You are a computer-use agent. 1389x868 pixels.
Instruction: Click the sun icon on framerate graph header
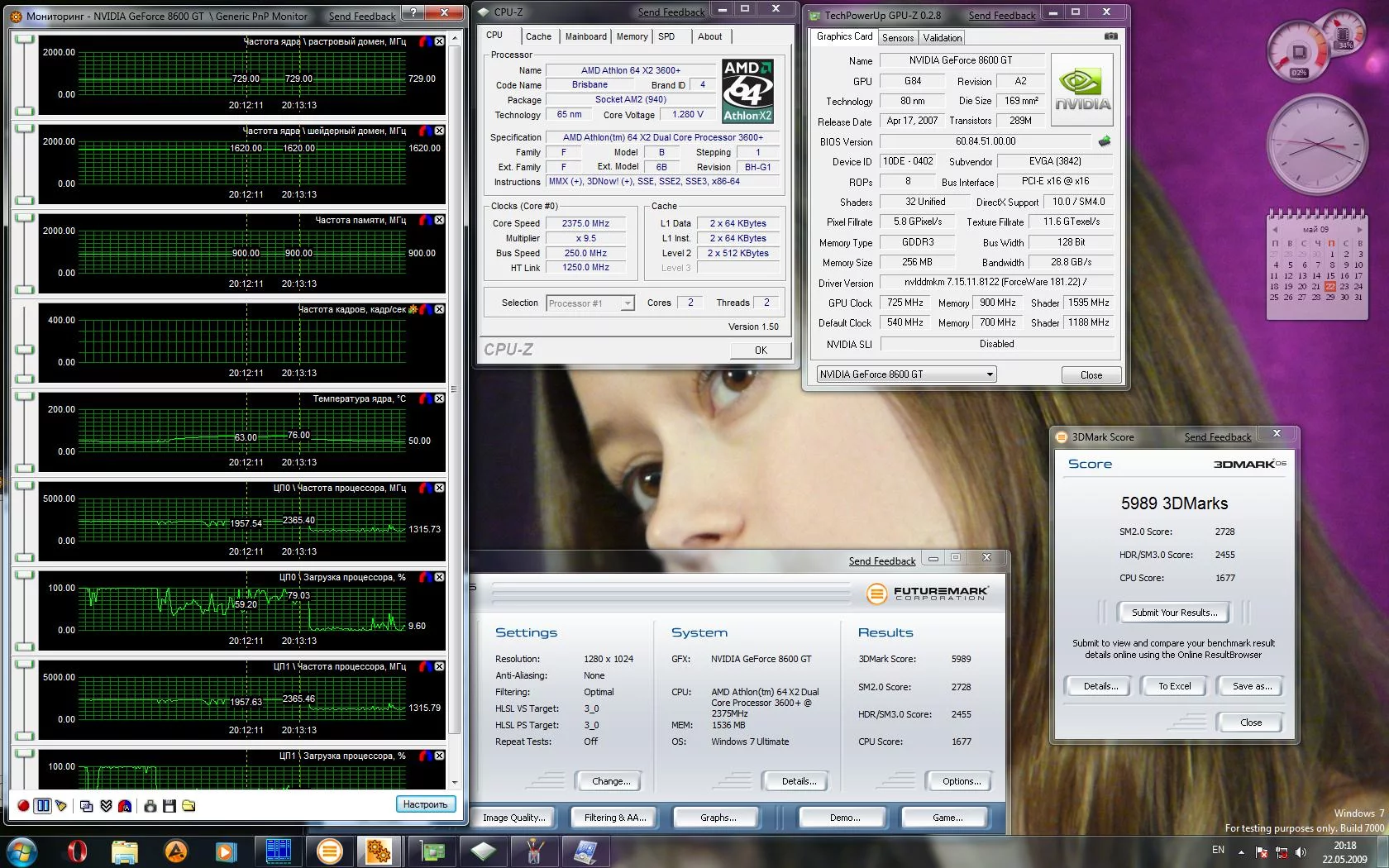[x=413, y=309]
